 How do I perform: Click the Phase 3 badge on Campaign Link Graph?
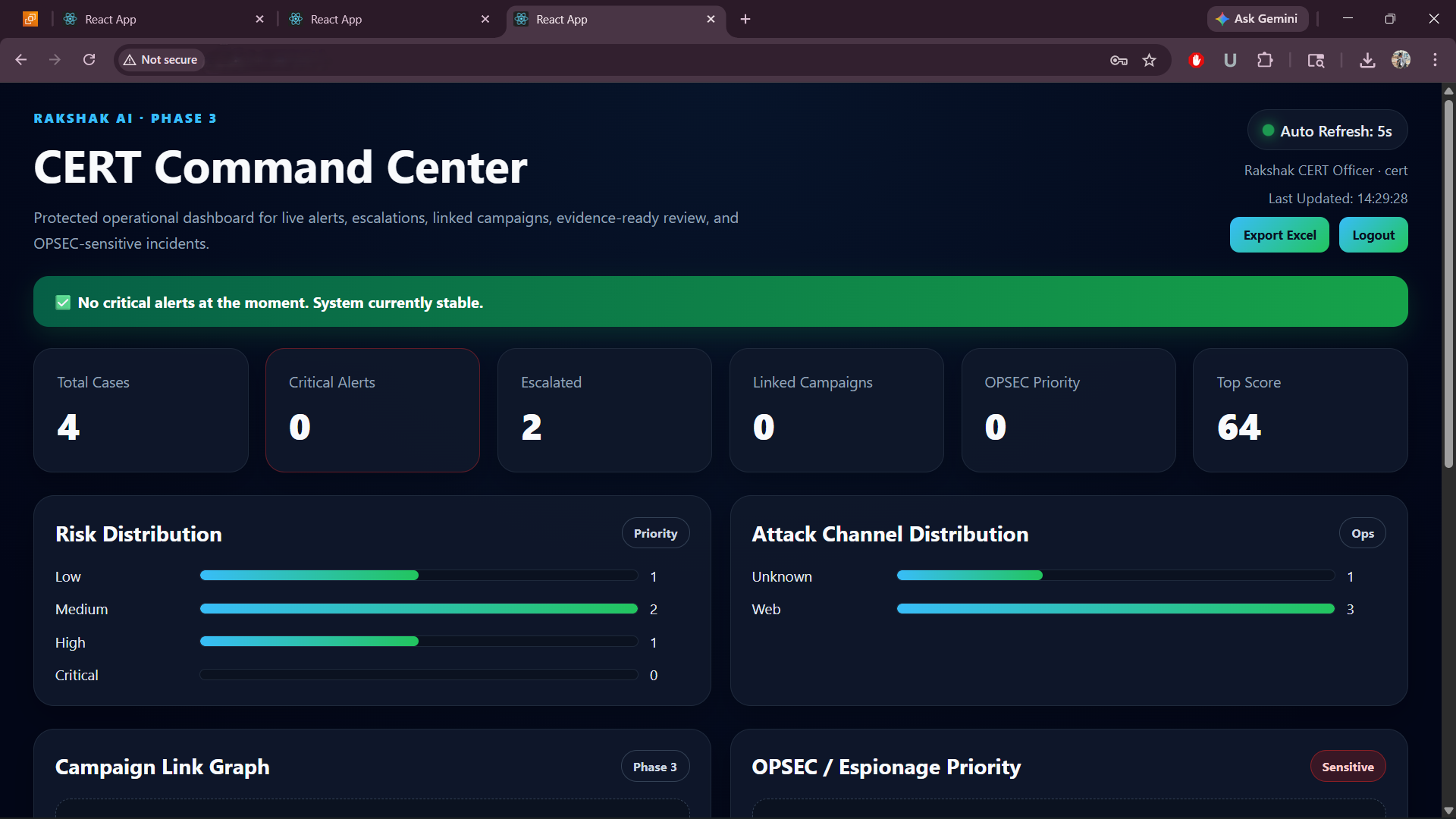655,767
